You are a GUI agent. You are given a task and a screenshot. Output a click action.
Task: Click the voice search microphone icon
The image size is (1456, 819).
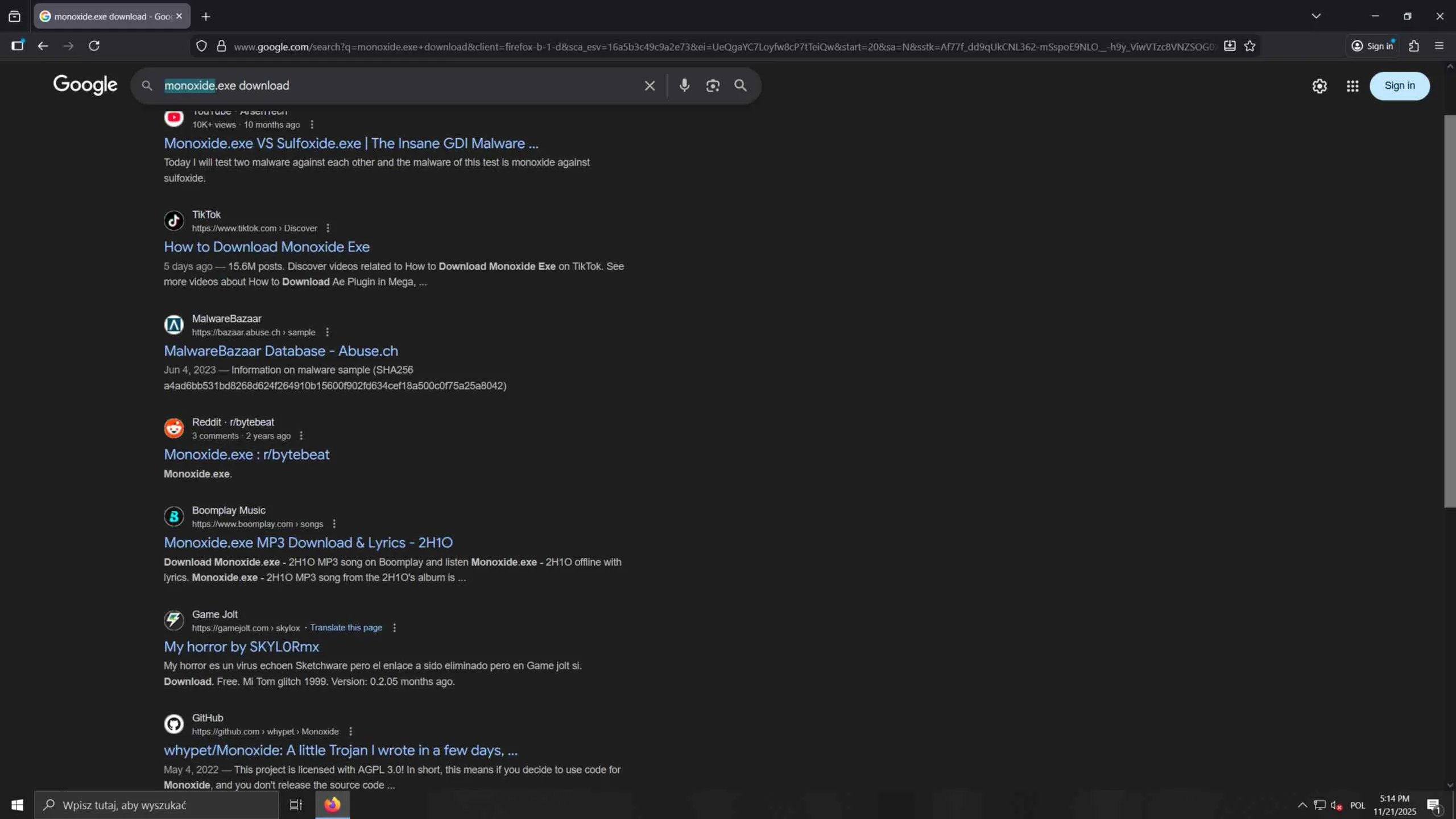(684, 85)
